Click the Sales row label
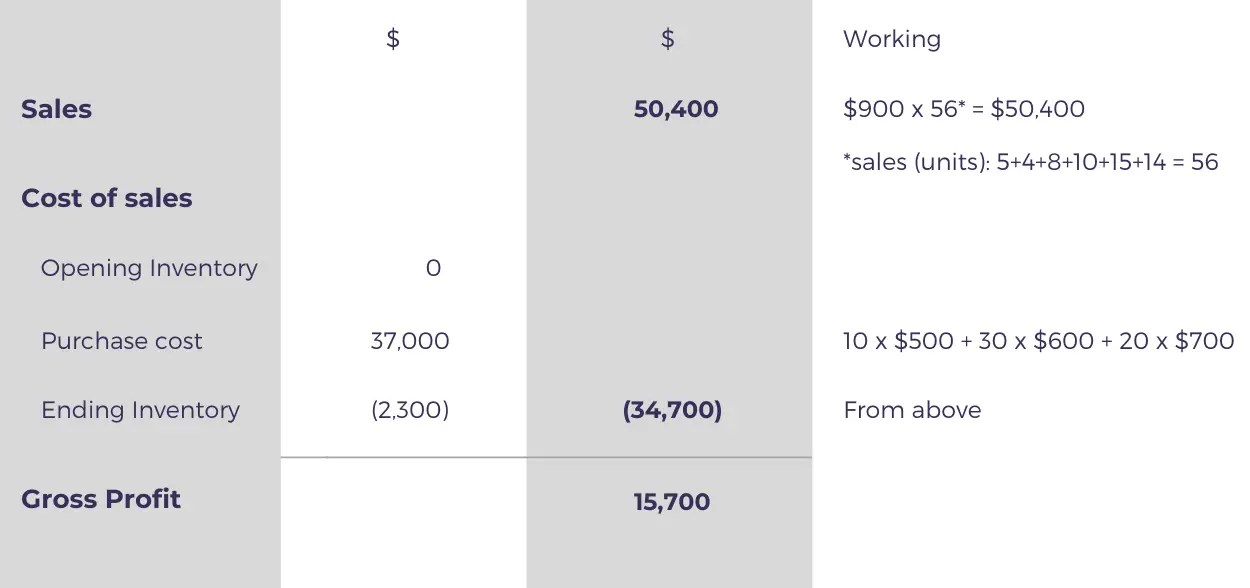This screenshot has height=588, width=1250. [56, 109]
